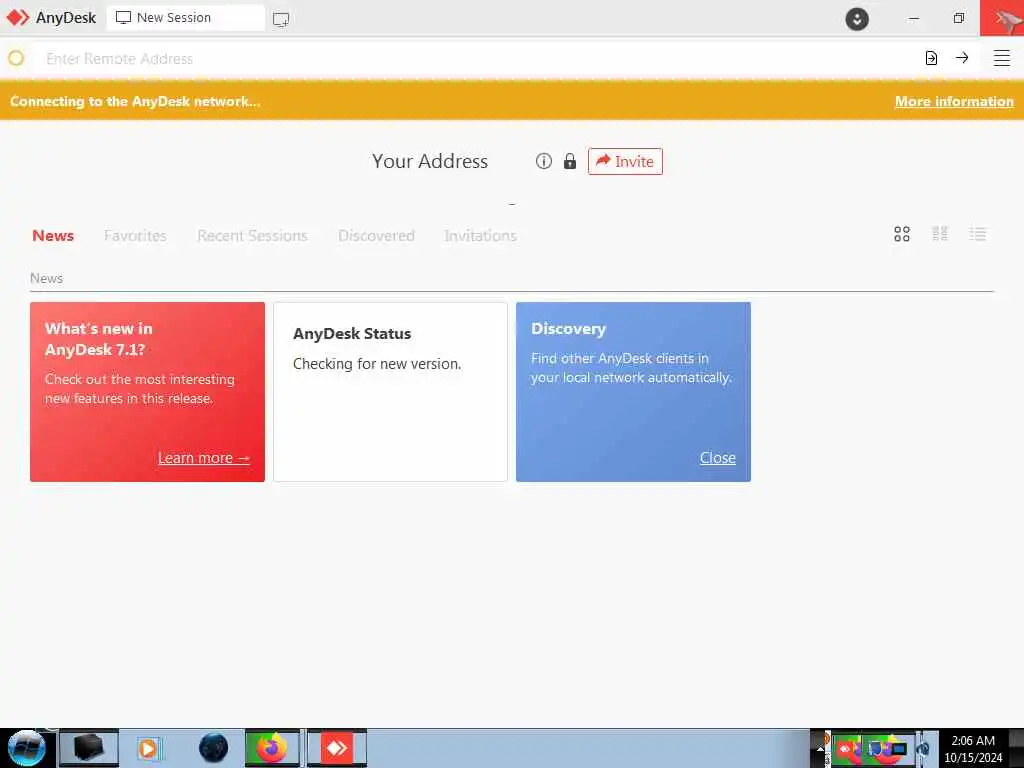Select the New Session tab

pos(185,18)
